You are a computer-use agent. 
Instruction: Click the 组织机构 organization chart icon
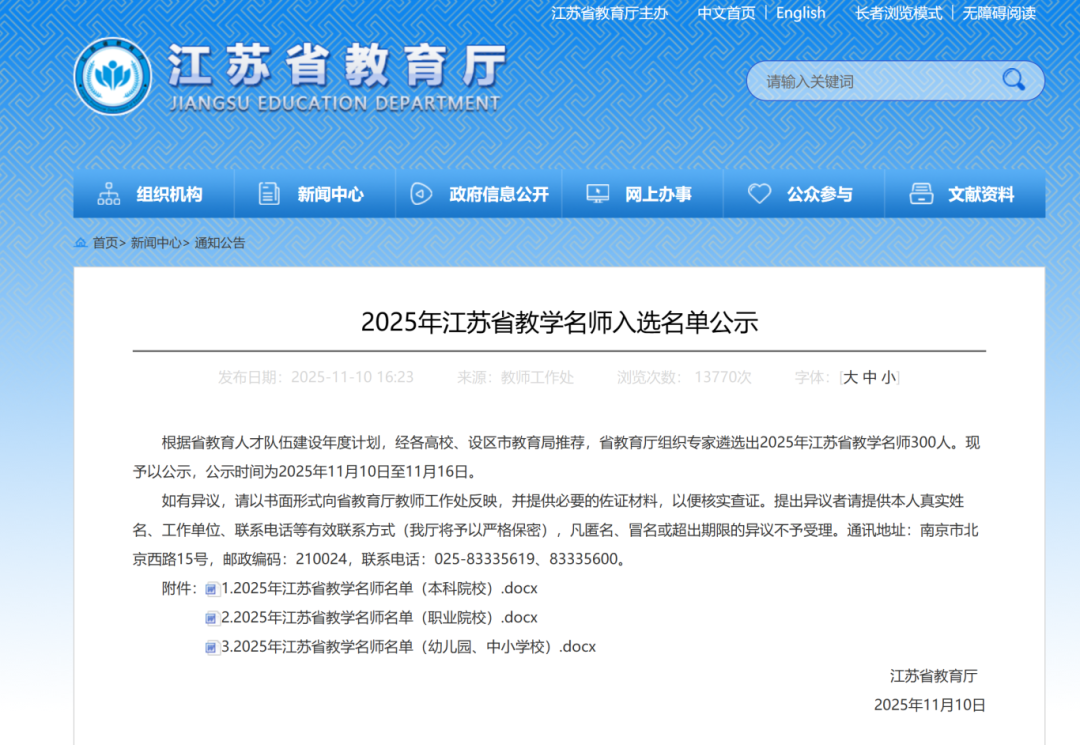pos(108,194)
